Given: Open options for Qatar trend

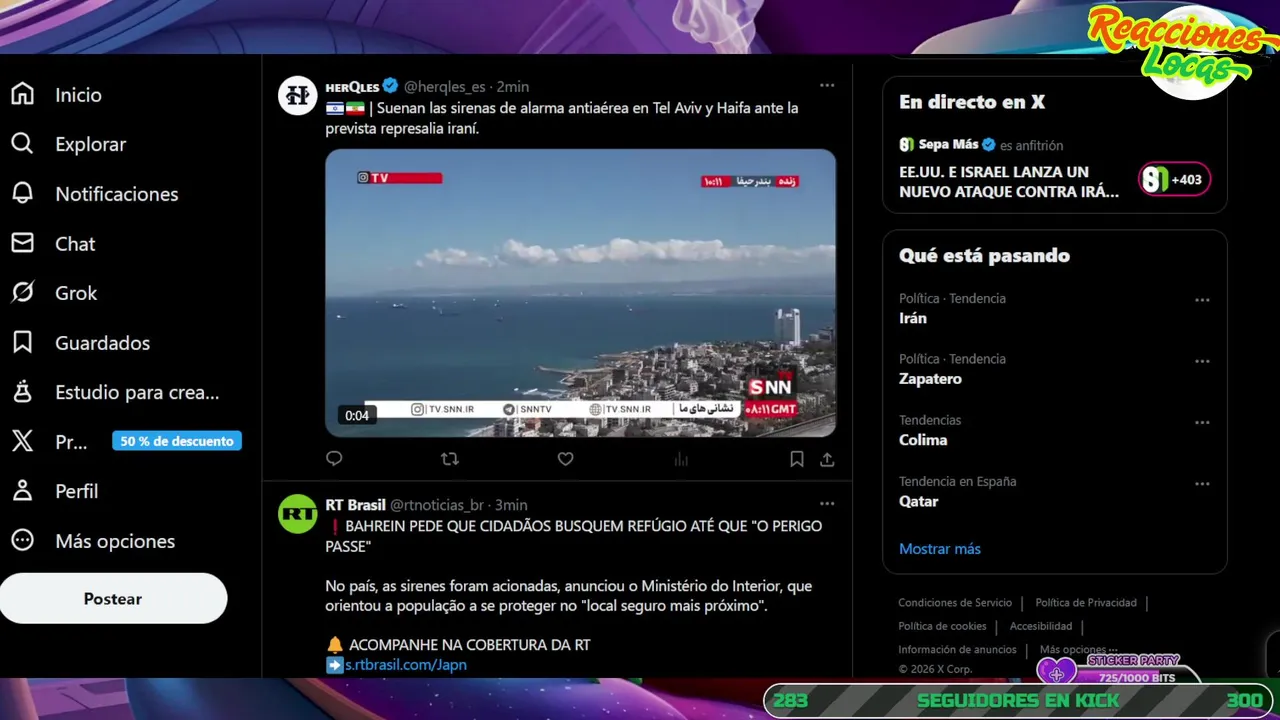Looking at the screenshot, I should tap(1202, 484).
